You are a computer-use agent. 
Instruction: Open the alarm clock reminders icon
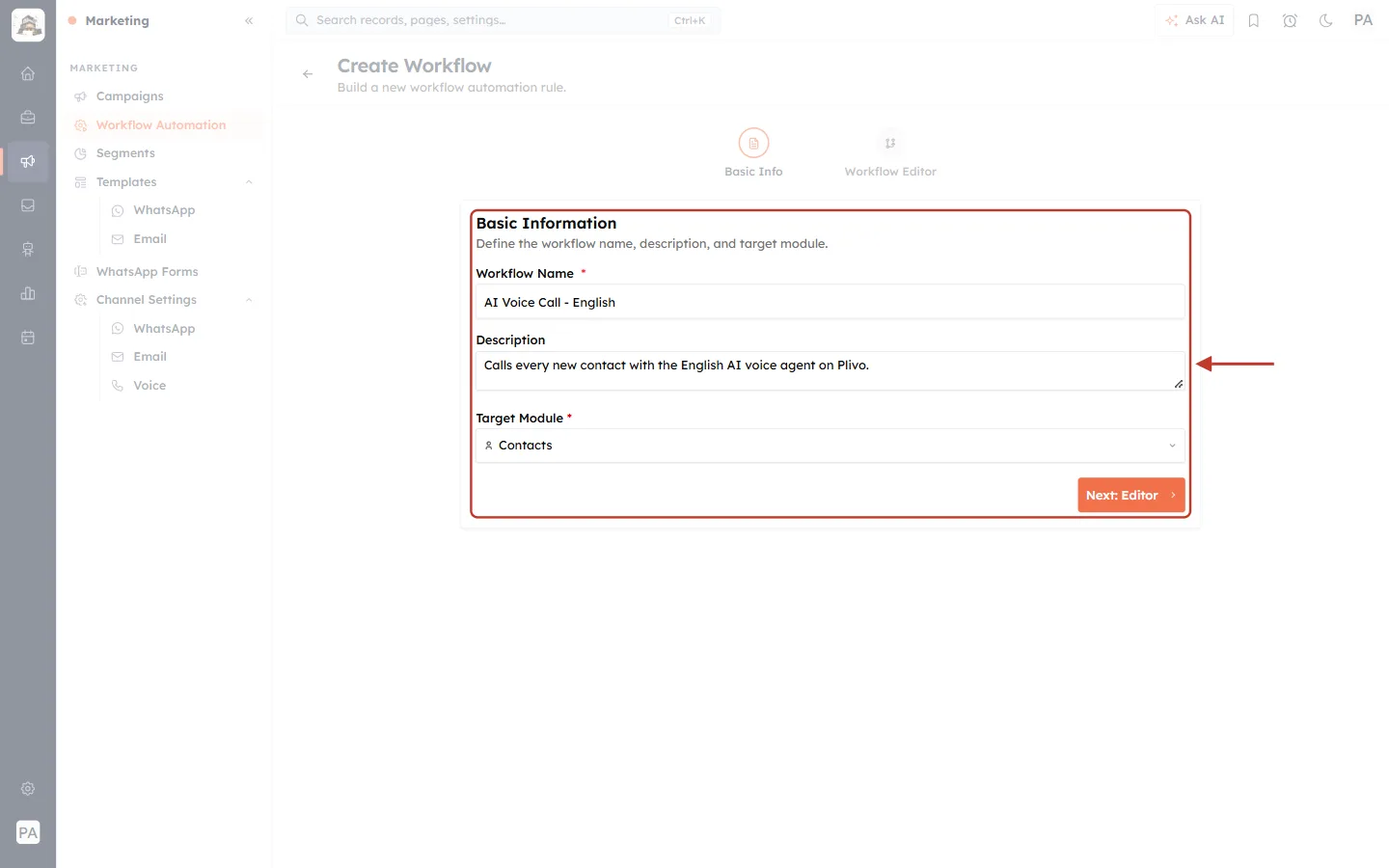pyautogui.click(x=1290, y=20)
